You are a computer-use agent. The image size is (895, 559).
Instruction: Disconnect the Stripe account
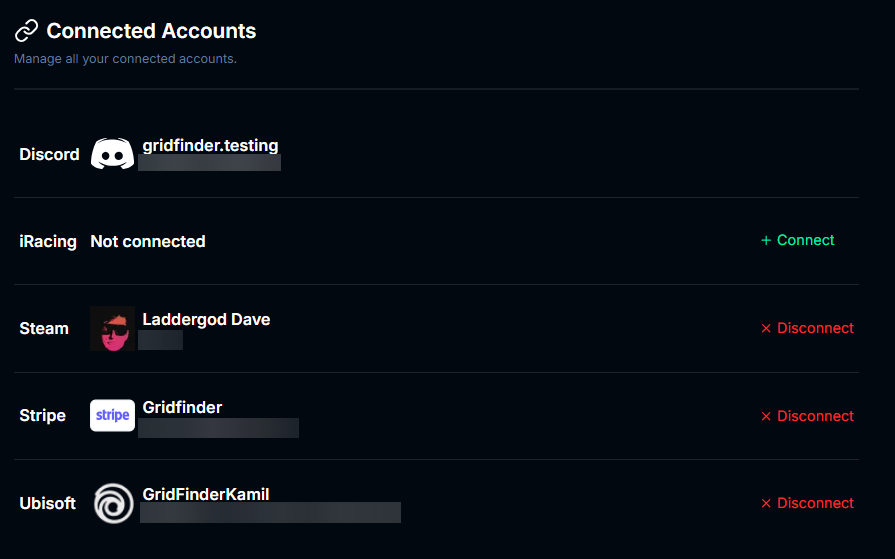tap(806, 416)
